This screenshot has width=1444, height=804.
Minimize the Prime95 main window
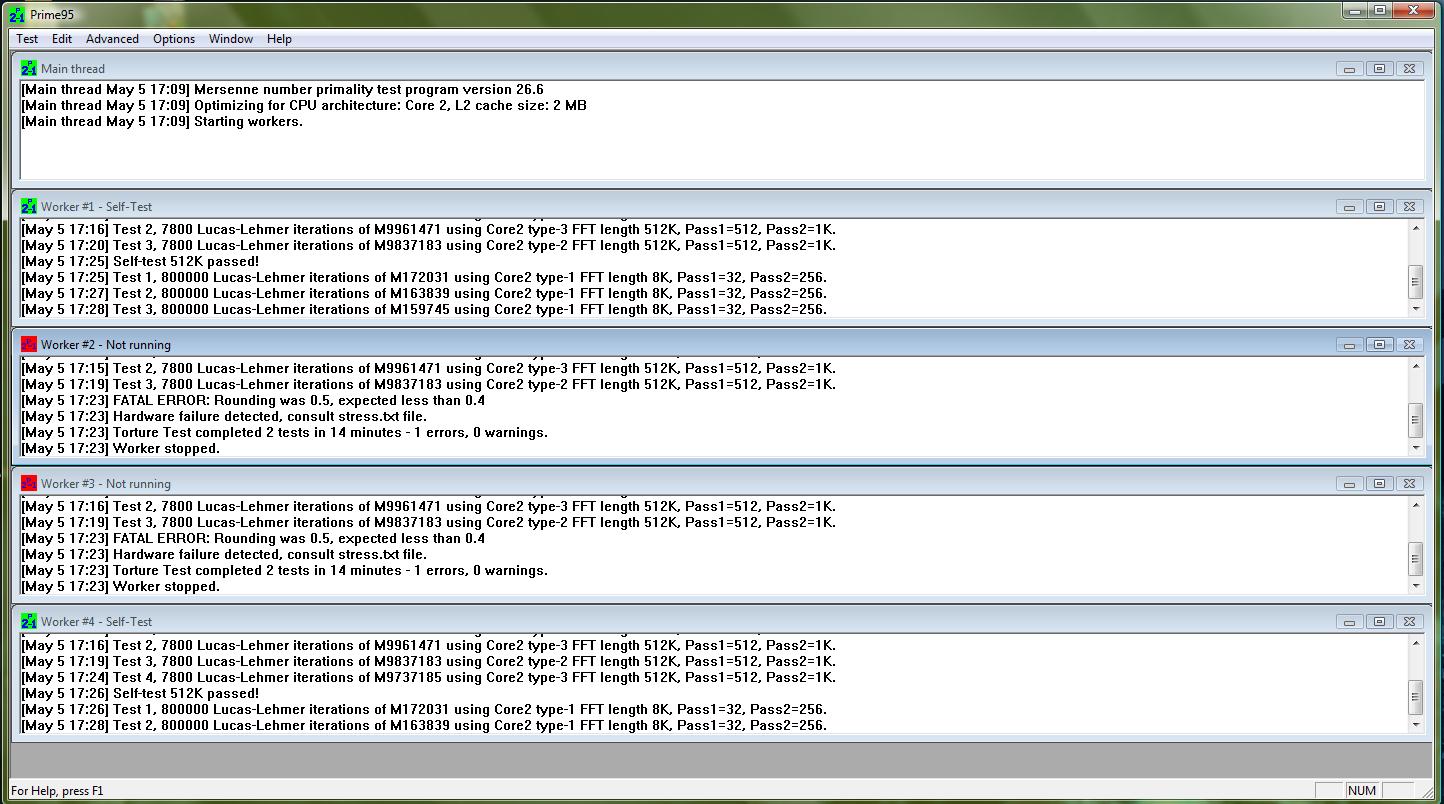pos(1355,10)
